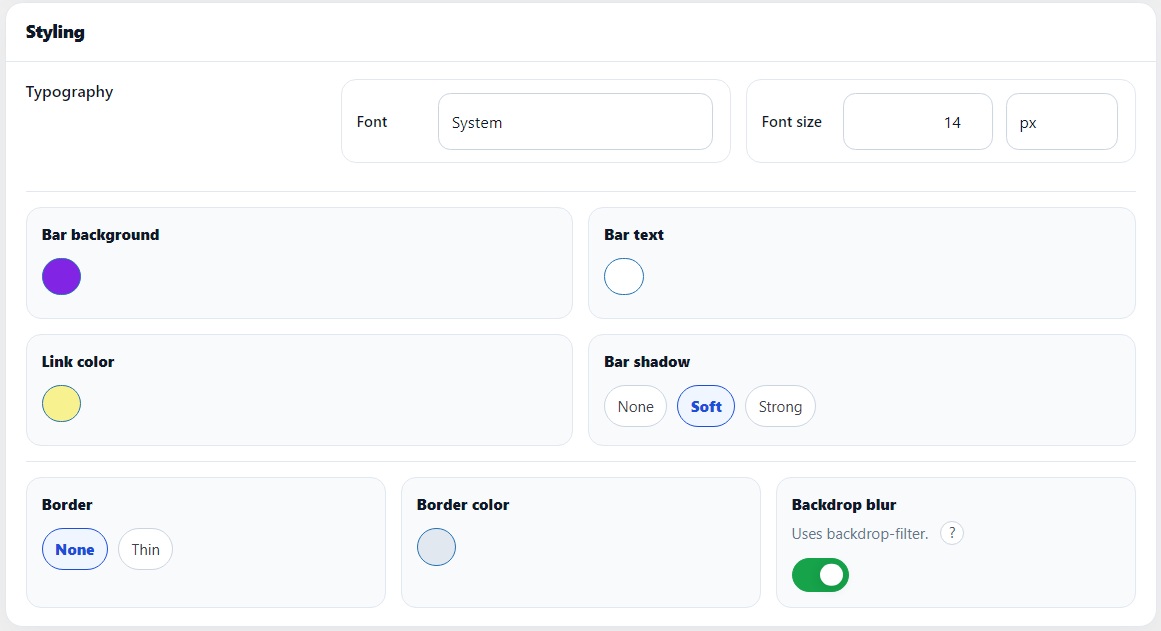The height and width of the screenshot is (631, 1161).
Task: Click the Uses backdrop-filter text
Action: pos(862,533)
